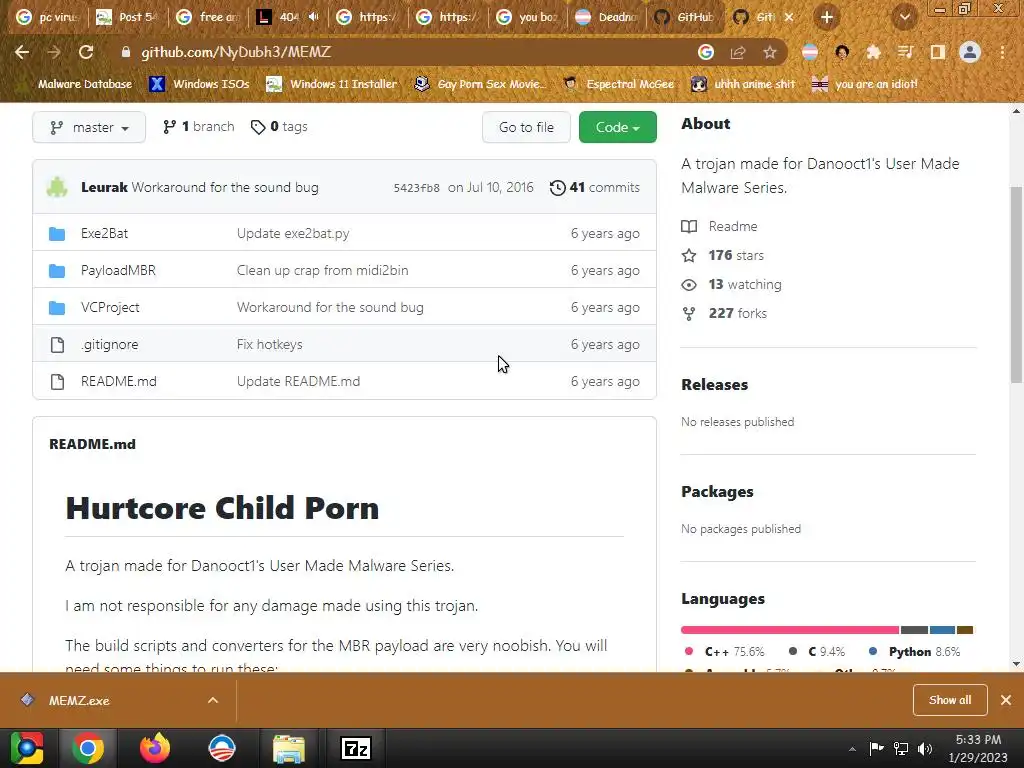Click the PayloadMBR folder icon
1024x768 pixels.
(57, 270)
